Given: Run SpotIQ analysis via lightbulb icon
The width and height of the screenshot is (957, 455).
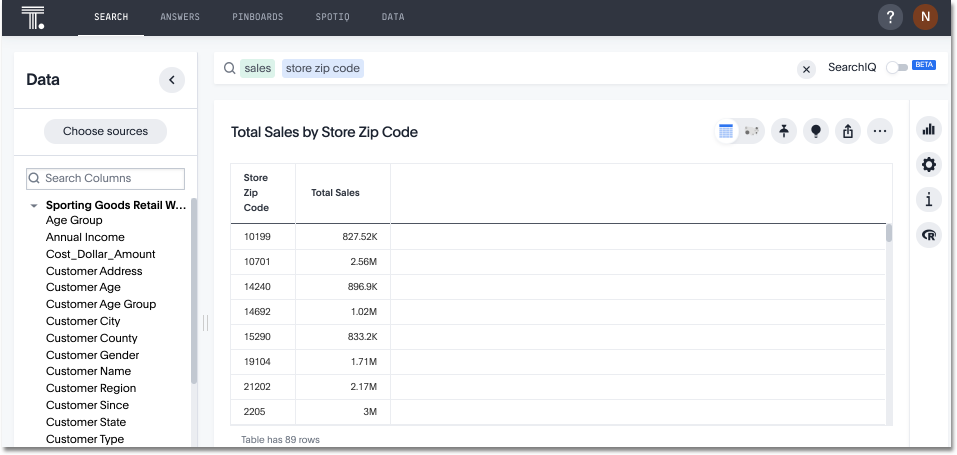Looking at the screenshot, I should coord(816,131).
